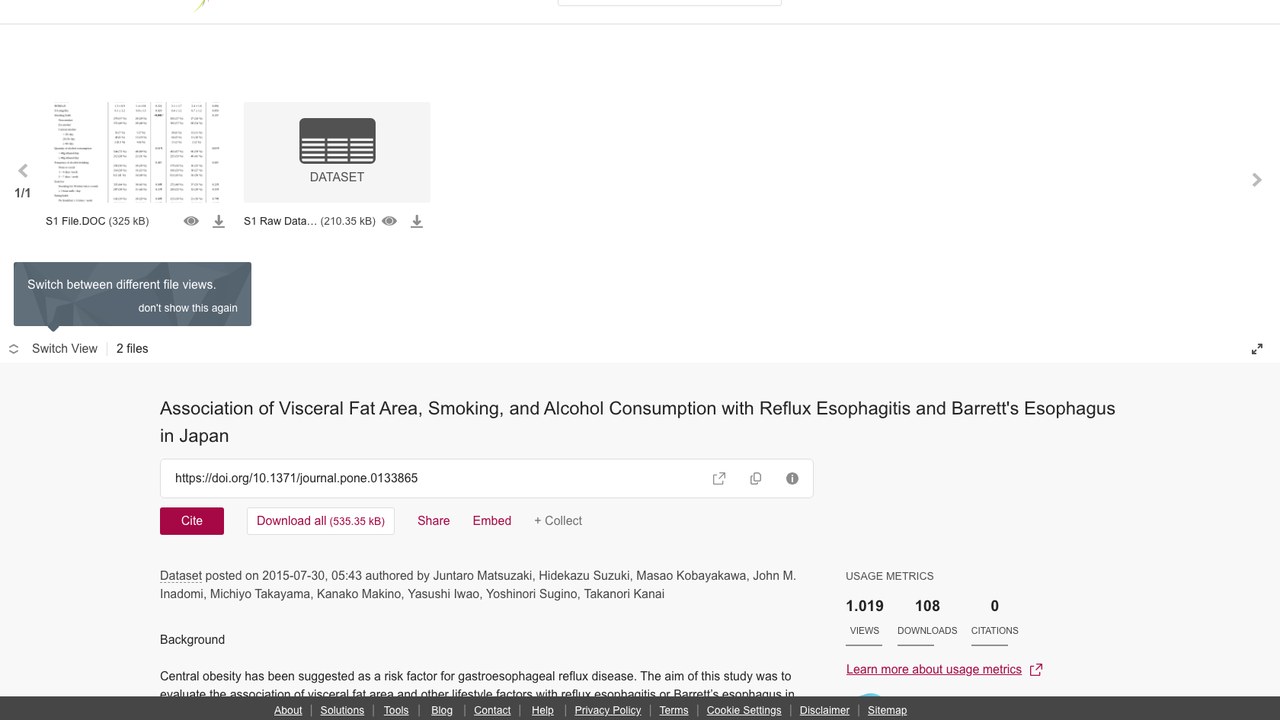
Task: Dismiss tooltip via "don't show this again"
Action: tap(188, 308)
